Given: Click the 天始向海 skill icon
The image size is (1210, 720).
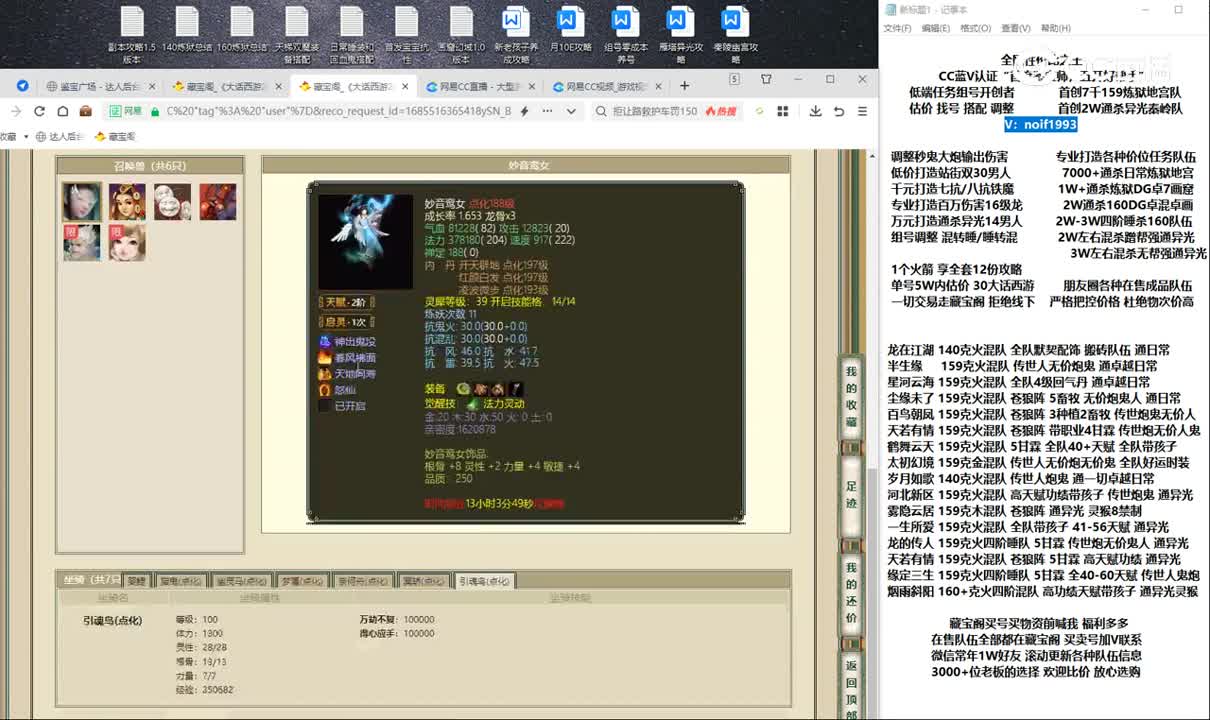Looking at the screenshot, I should [325, 374].
